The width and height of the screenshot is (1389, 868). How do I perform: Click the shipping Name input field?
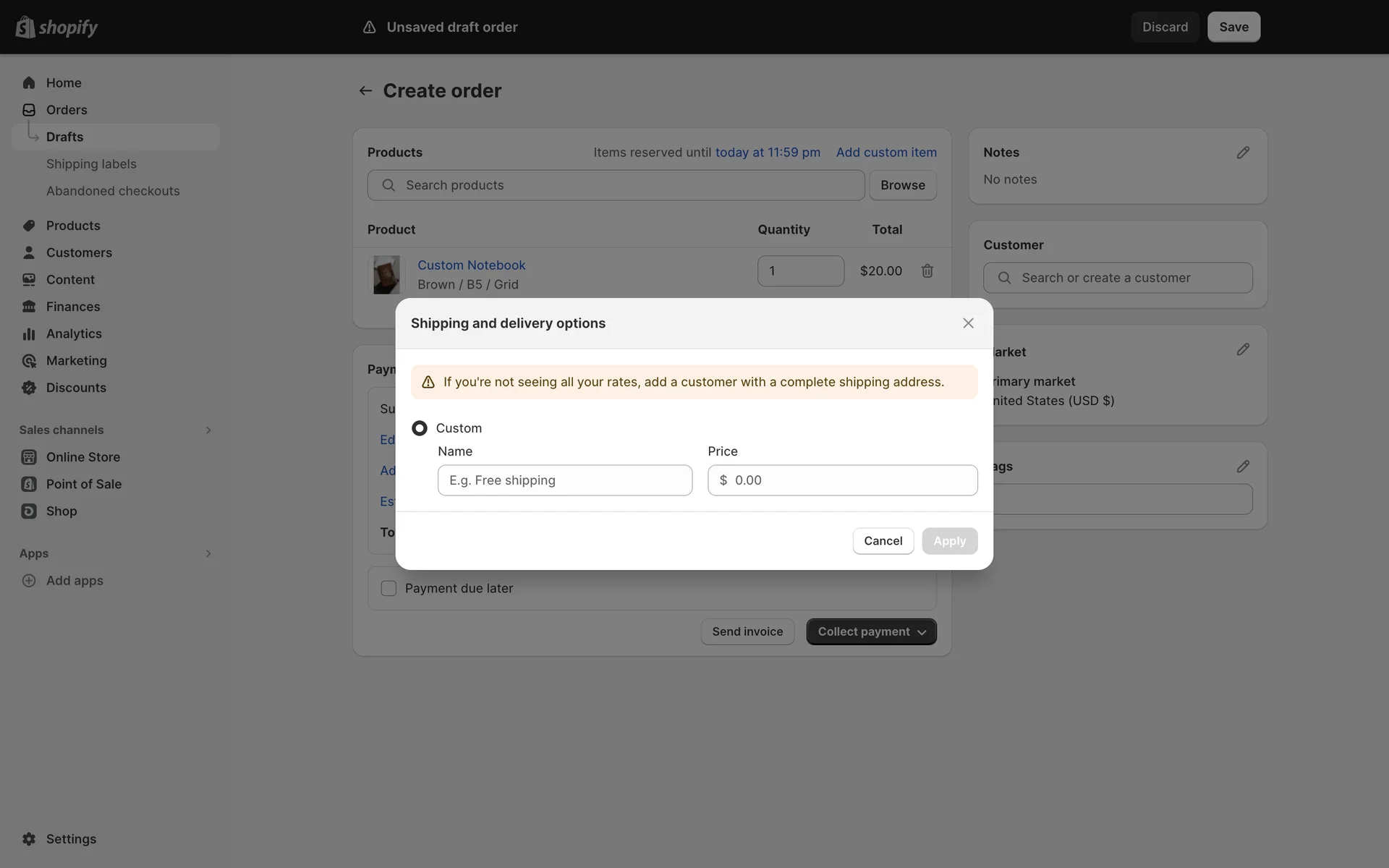(x=564, y=480)
